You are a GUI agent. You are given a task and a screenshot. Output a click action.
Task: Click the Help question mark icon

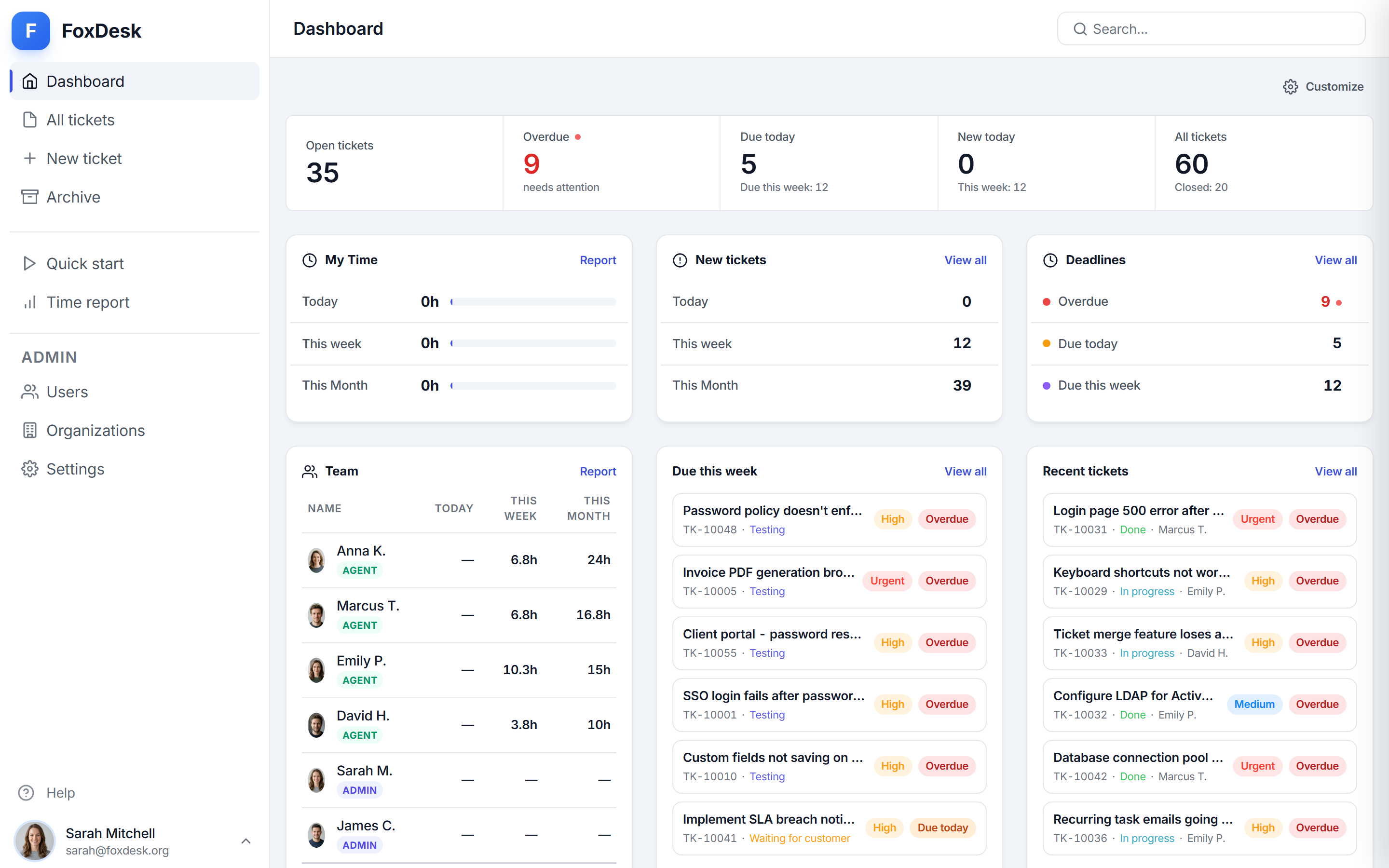click(x=27, y=793)
